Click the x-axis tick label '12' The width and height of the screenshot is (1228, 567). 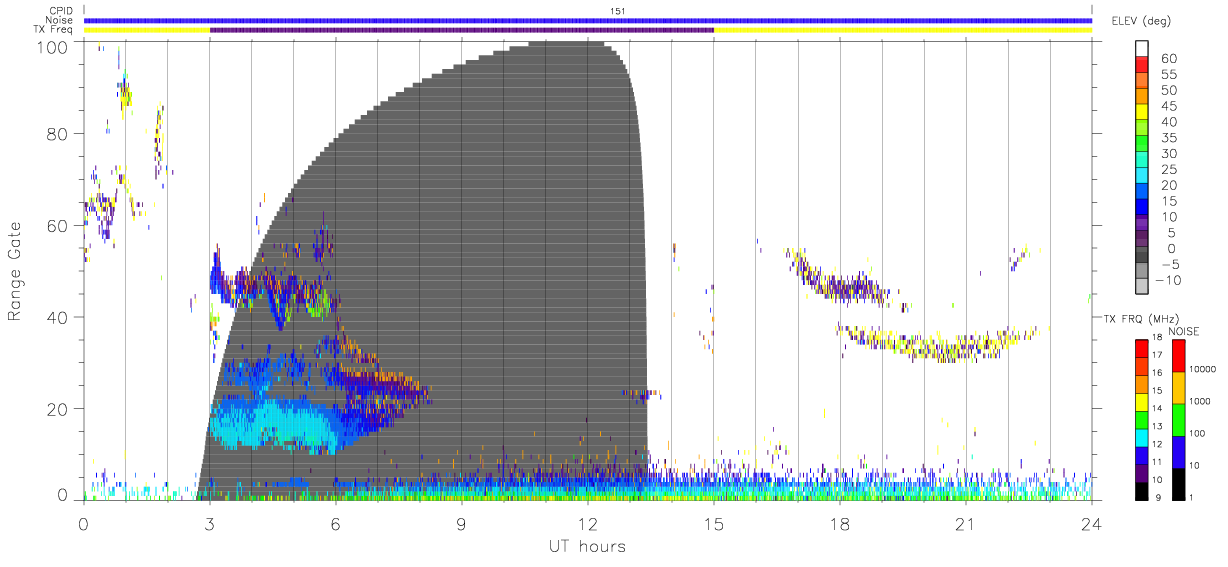pyautogui.click(x=587, y=523)
